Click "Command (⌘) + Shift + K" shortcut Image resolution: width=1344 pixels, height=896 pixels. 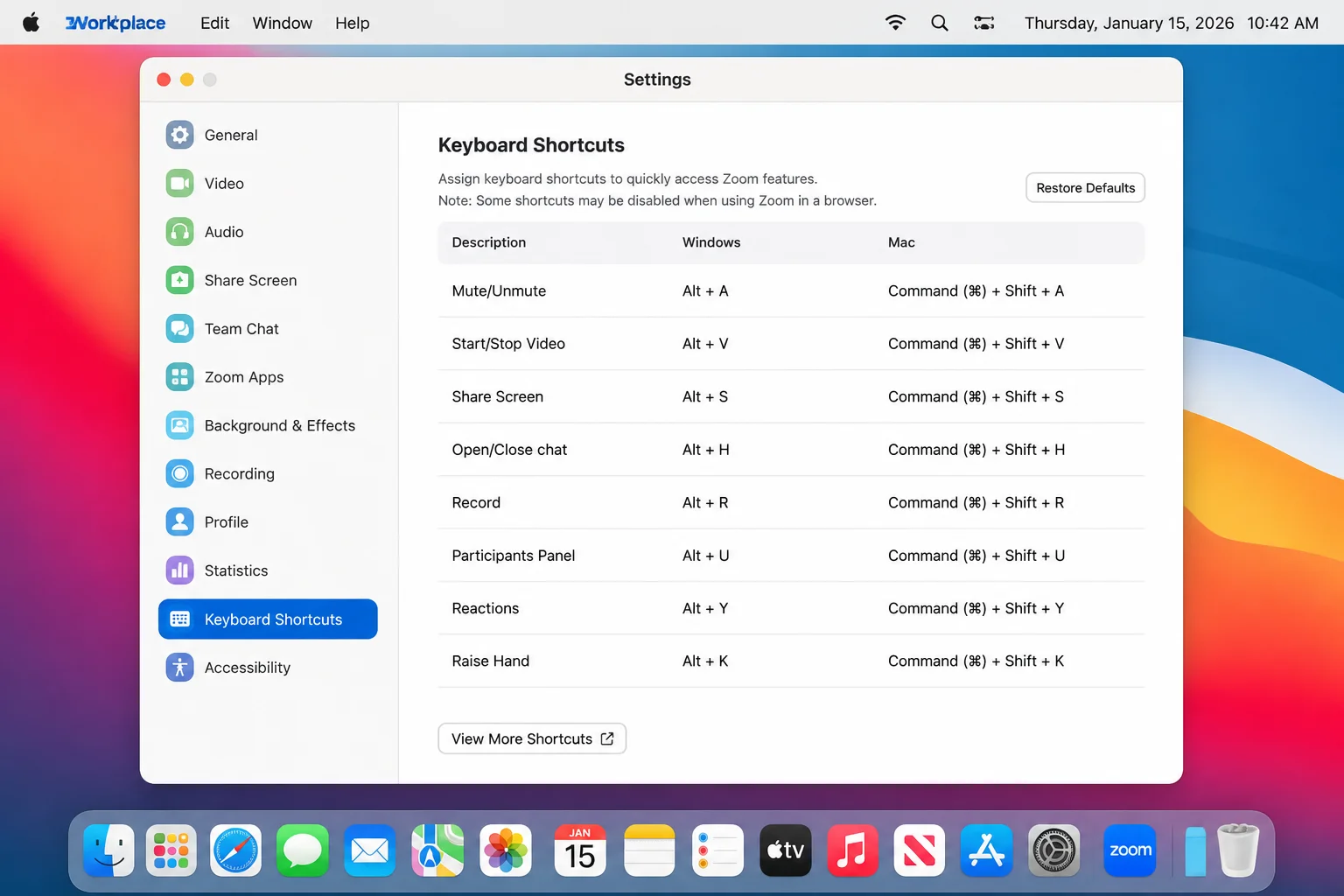(x=976, y=661)
